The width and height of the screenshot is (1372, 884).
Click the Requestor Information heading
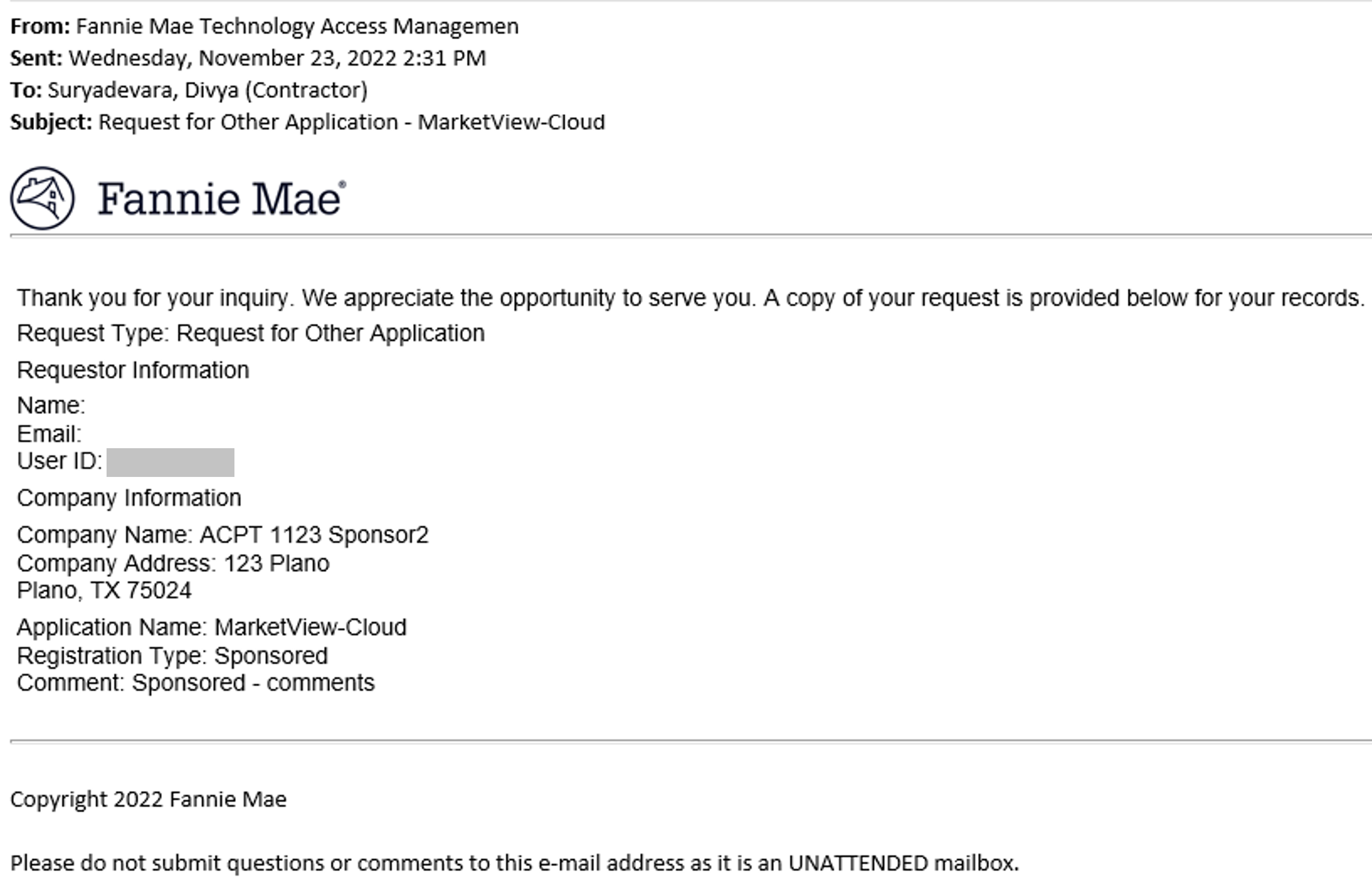[x=133, y=370]
